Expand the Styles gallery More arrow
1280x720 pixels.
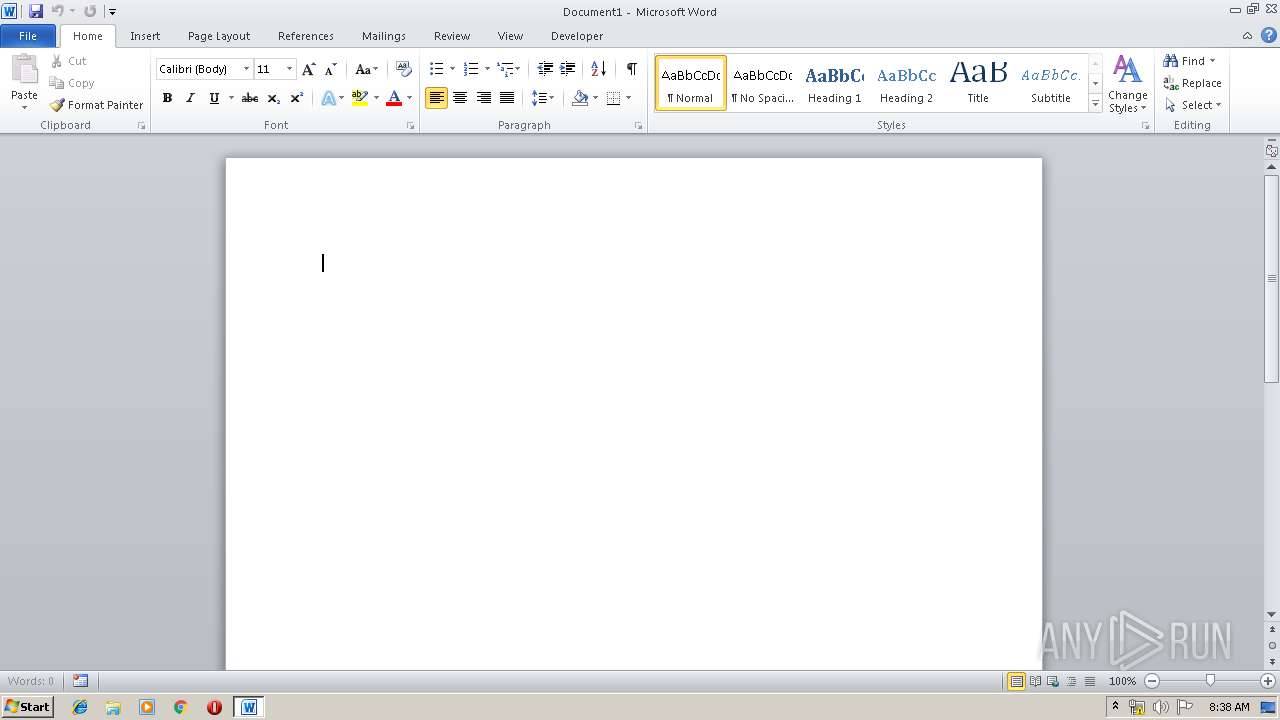[1096, 104]
